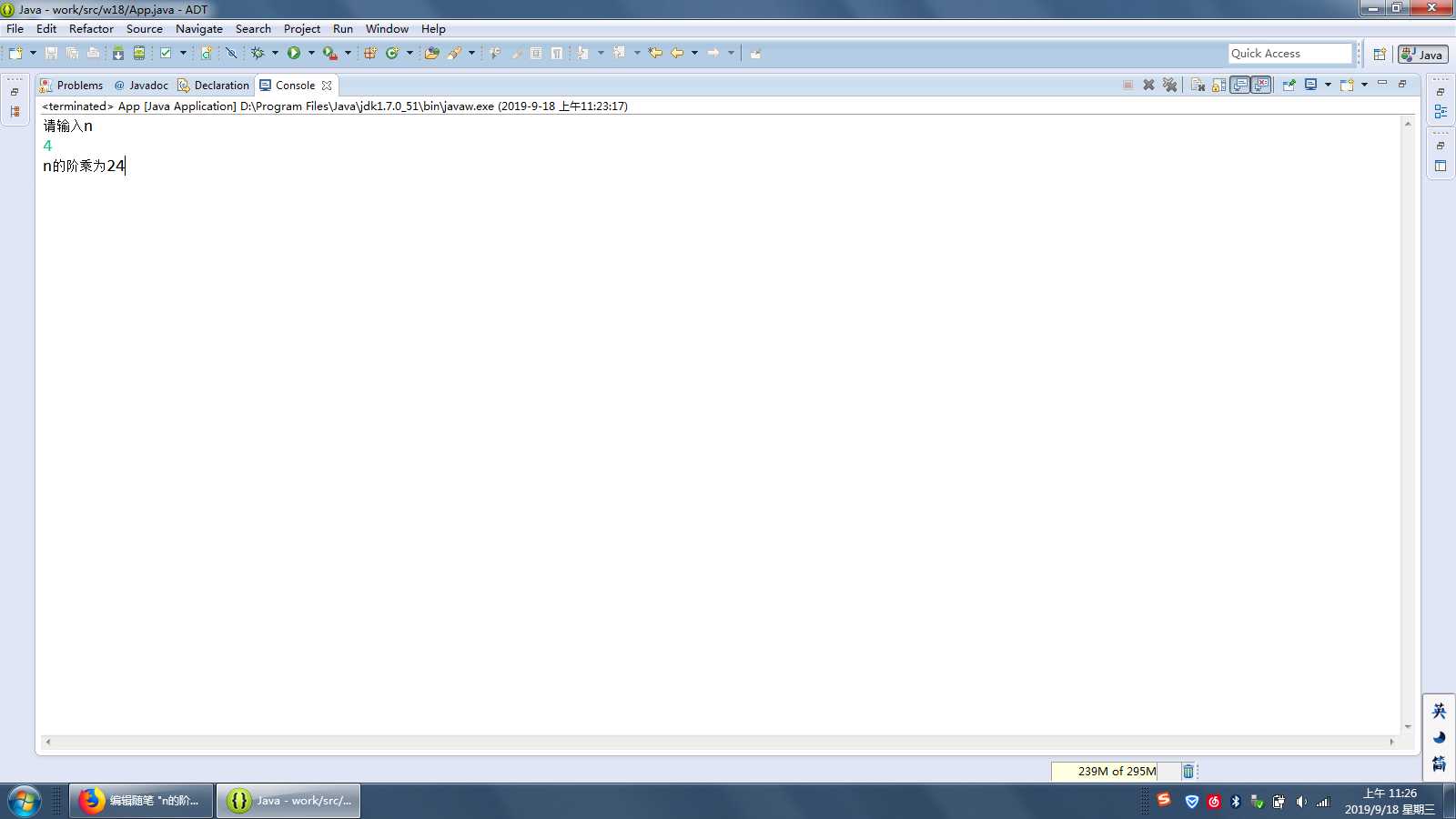1456x819 pixels.
Task: Click the Last Edit Location icon
Action: click(x=655, y=53)
